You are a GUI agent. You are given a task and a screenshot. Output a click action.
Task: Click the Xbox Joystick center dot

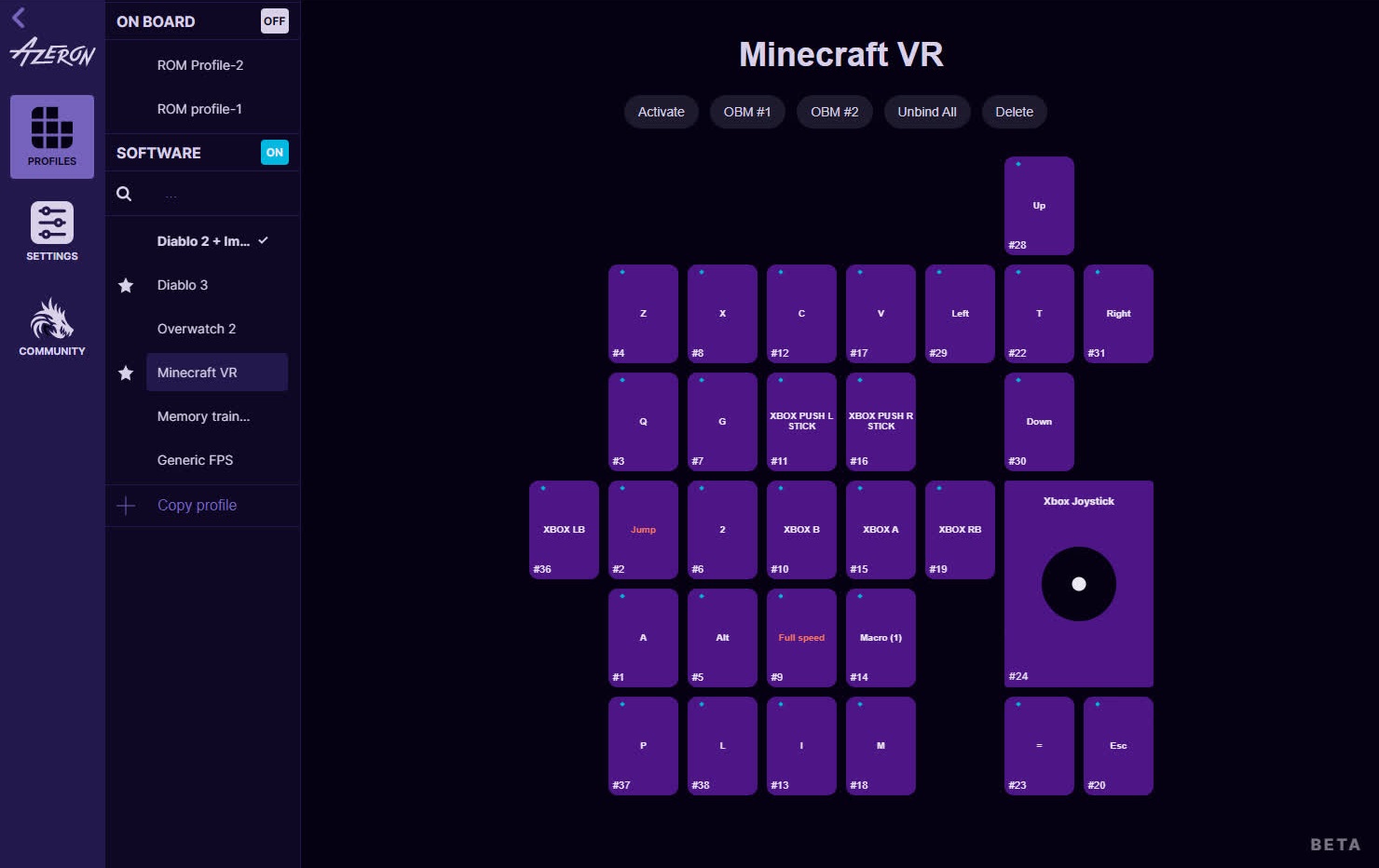pyautogui.click(x=1079, y=584)
